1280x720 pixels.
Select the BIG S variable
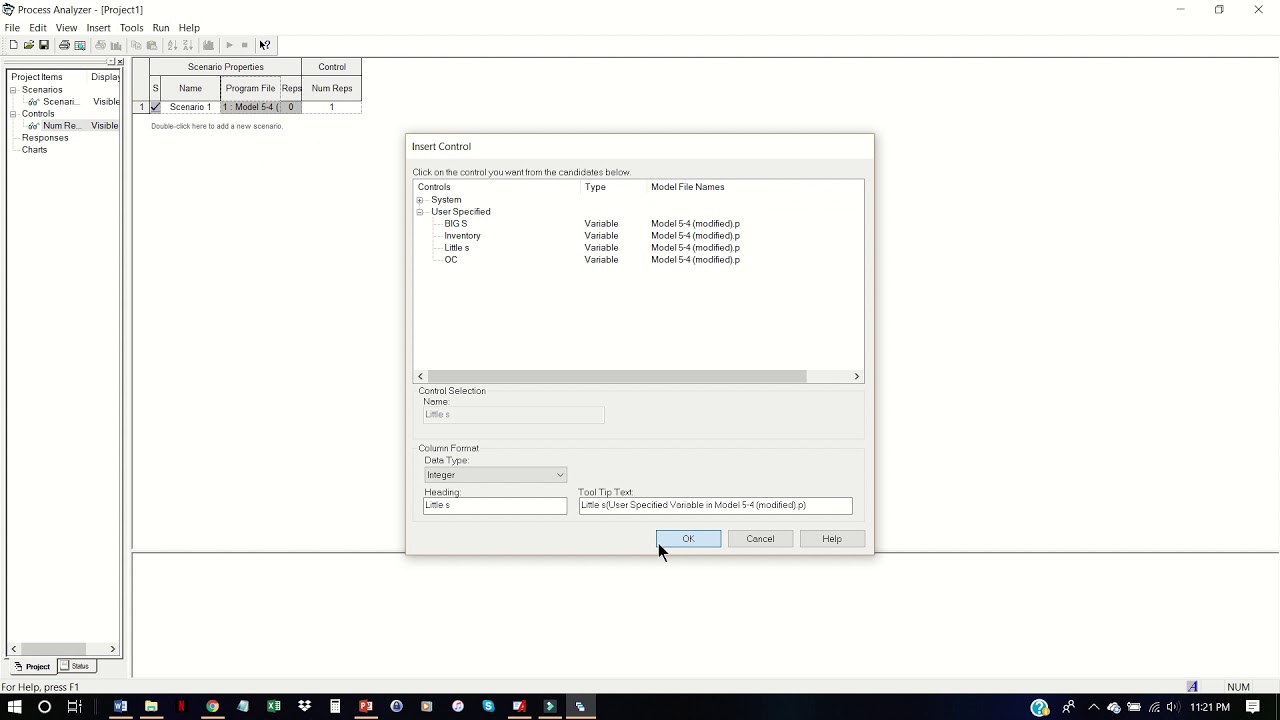pos(456,224)
